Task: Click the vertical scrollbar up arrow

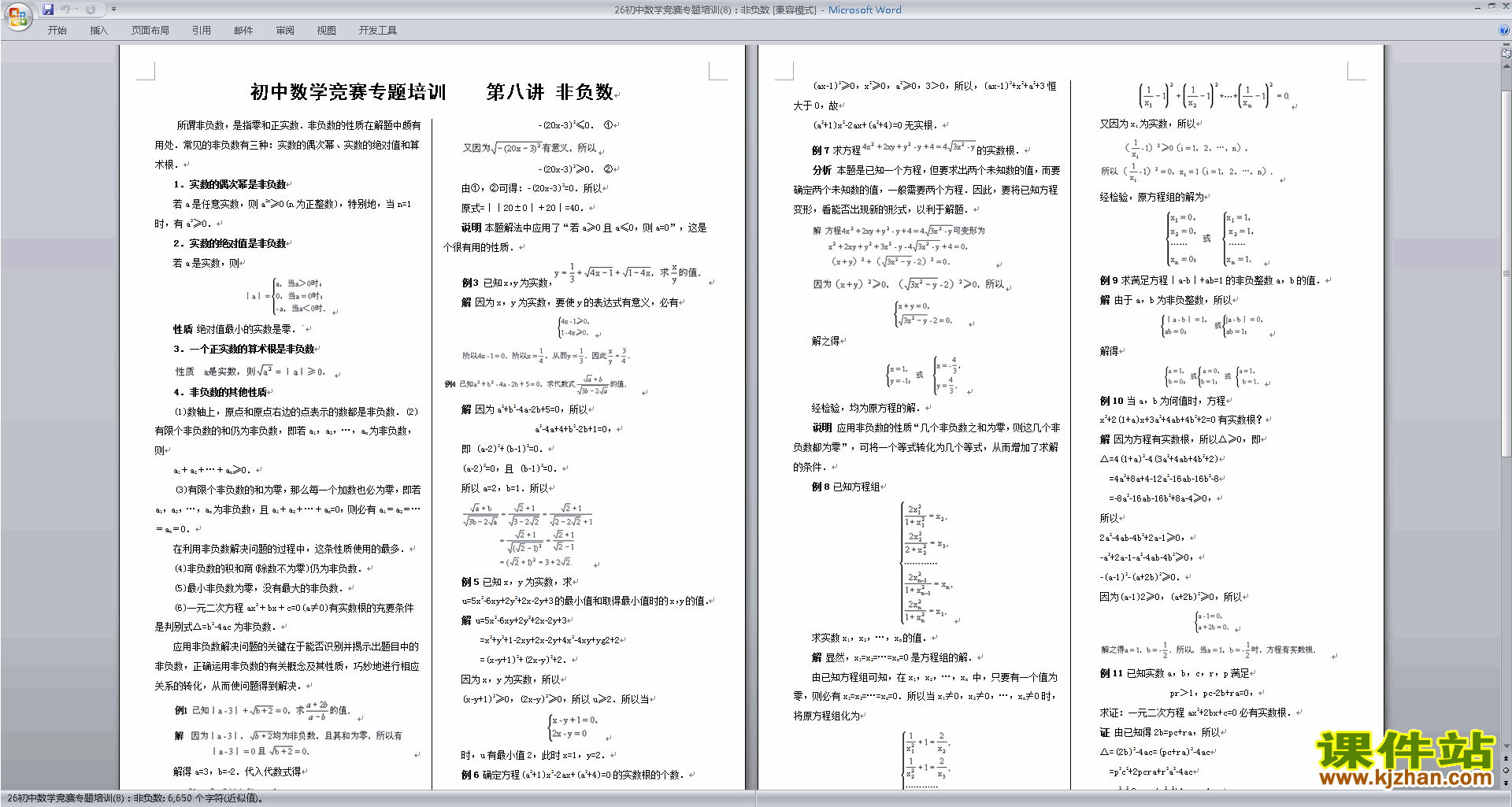Action: click(x=1506, y=66)
